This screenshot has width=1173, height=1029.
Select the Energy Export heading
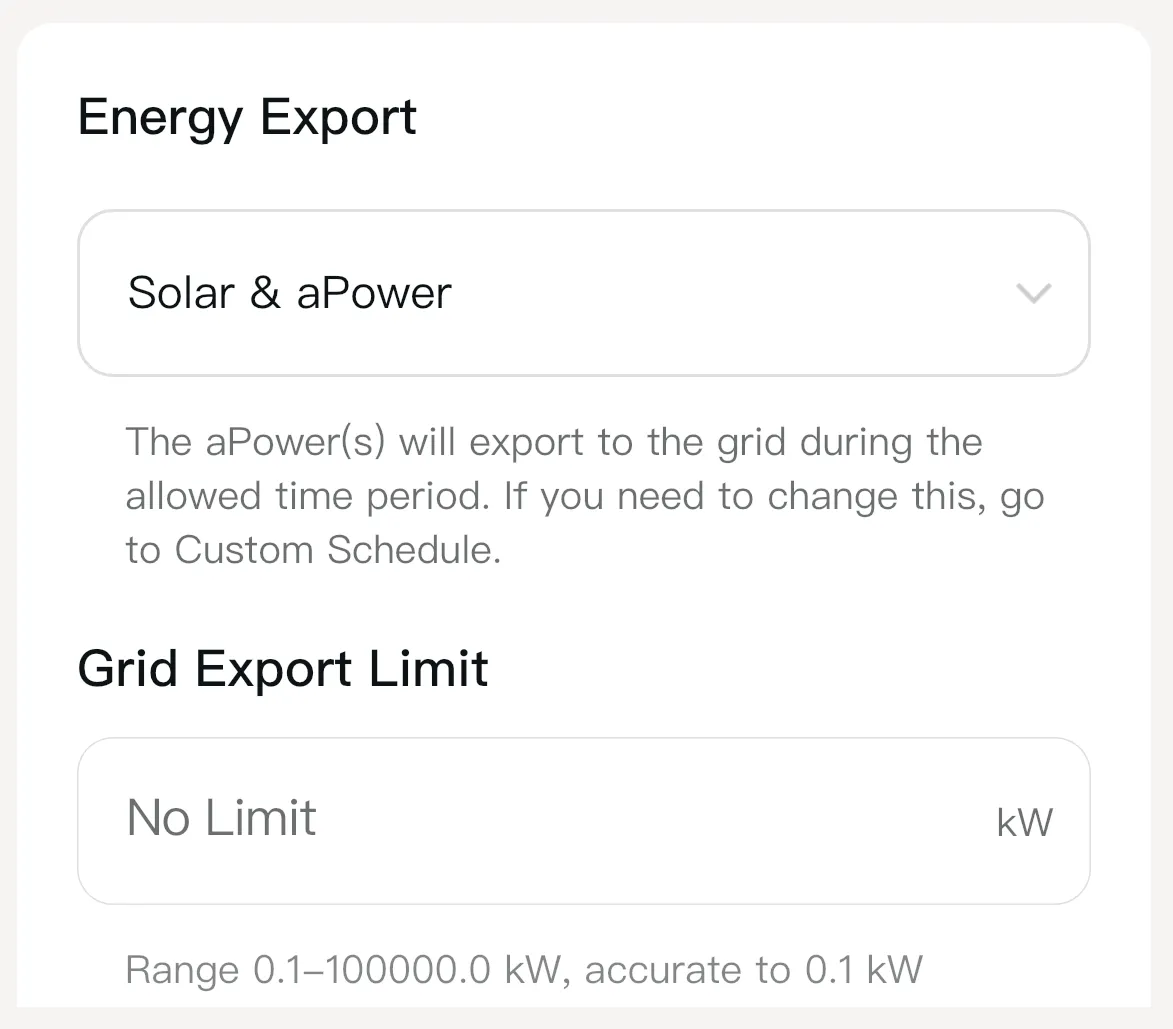click(247, 117)
